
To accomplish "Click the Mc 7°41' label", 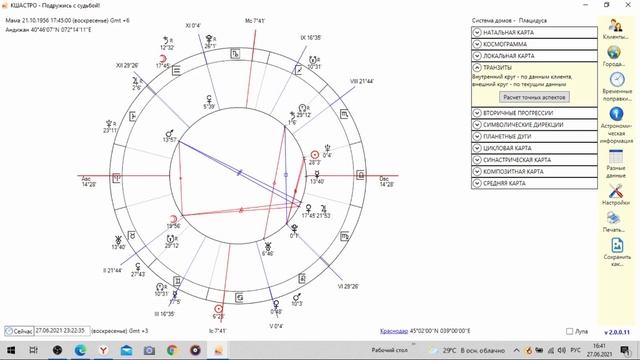I will point(255,21).
